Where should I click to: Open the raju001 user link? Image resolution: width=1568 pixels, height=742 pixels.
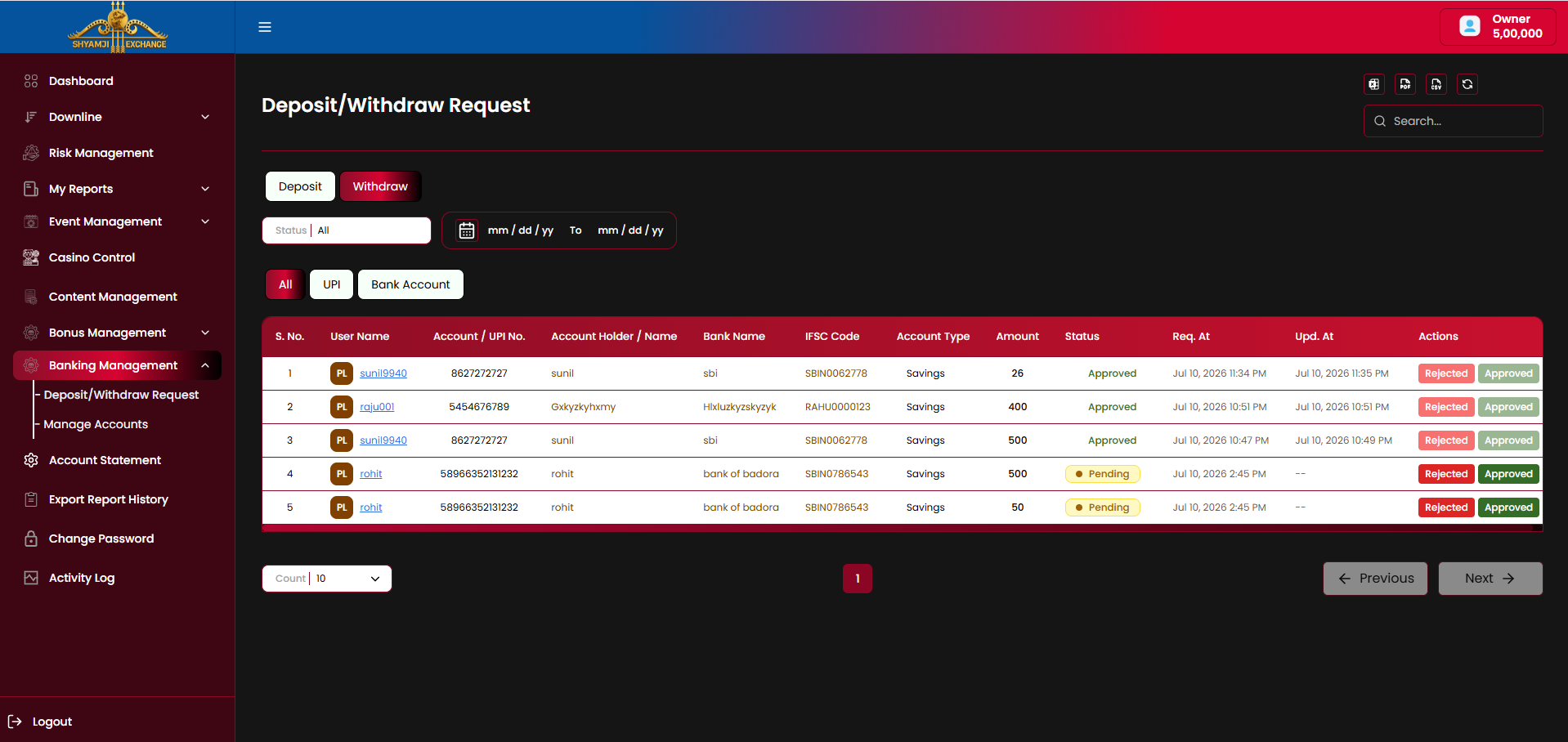click(377, 407)
